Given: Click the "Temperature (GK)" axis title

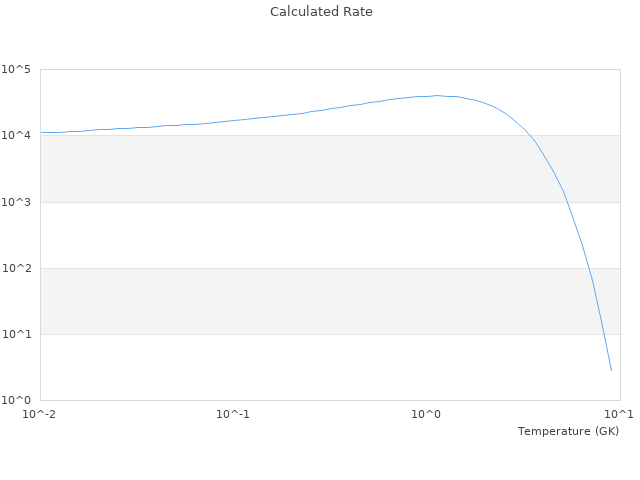Looking at the screenshot, I should (568, 431).
